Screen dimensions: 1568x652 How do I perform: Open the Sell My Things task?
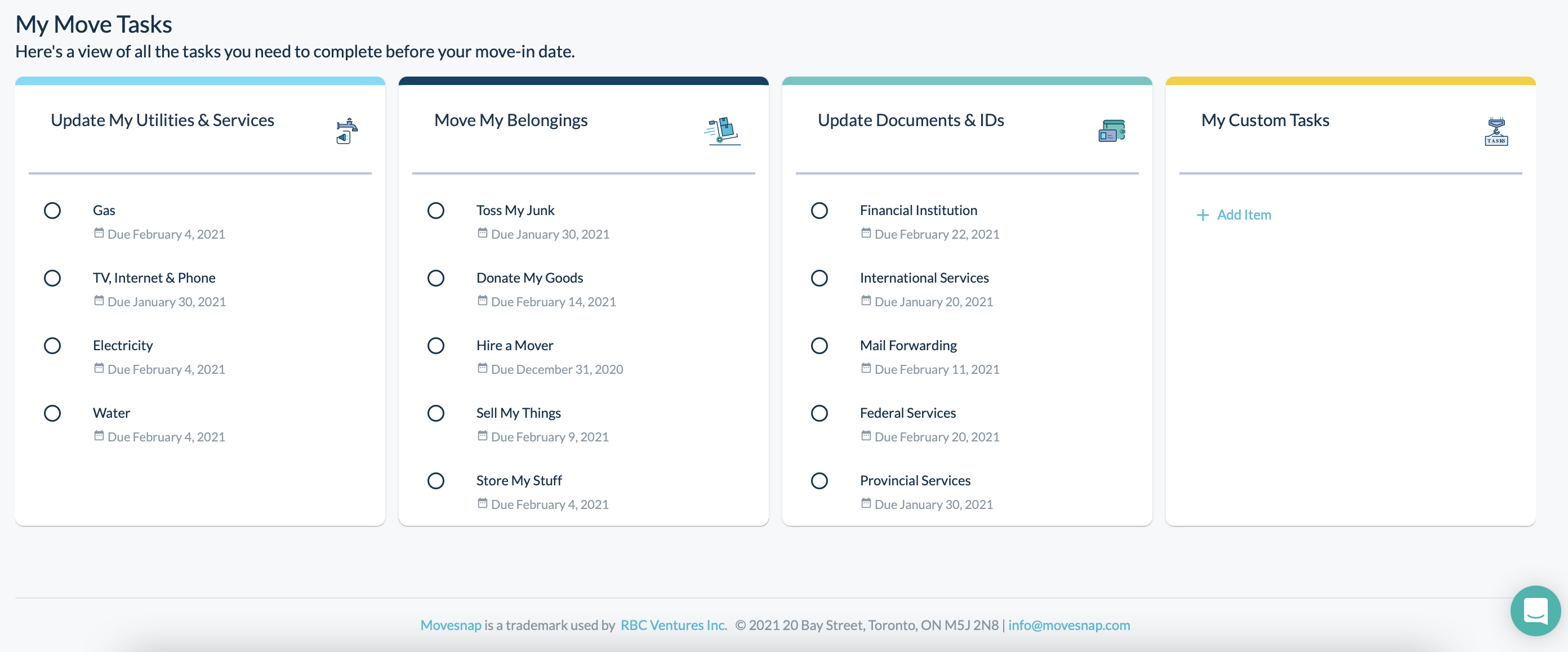tap(519, 413)
